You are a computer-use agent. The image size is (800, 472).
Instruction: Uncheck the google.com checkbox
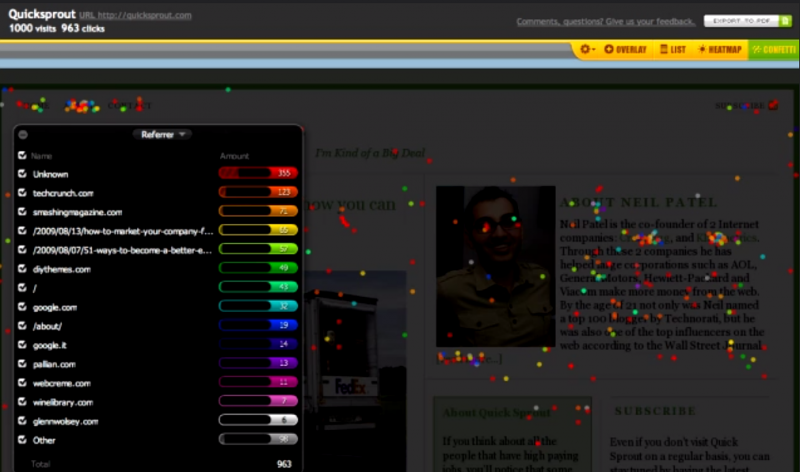tap(22, 307)
